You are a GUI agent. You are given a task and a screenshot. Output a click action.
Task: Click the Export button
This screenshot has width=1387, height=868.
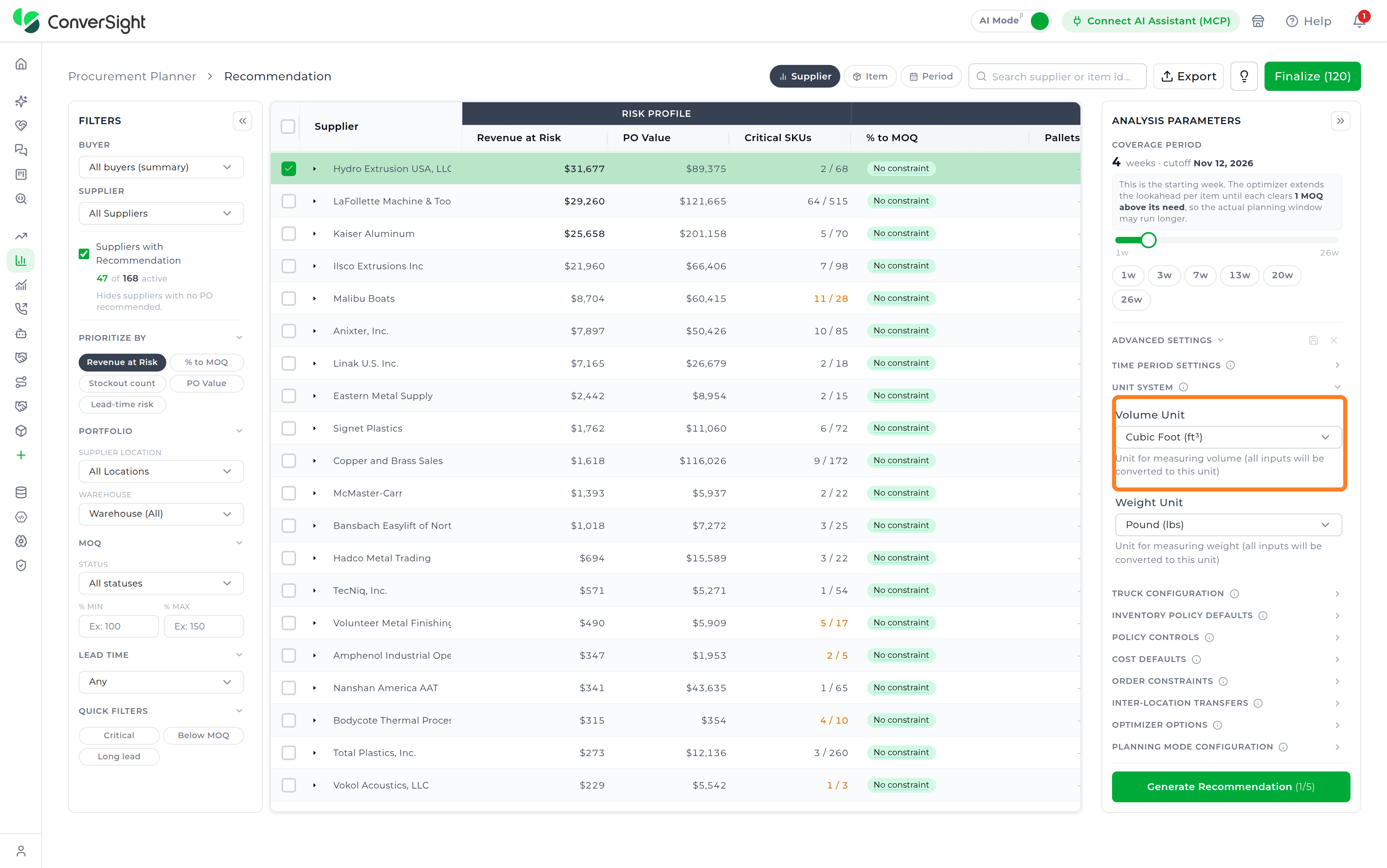click(x=1189, y=76)
